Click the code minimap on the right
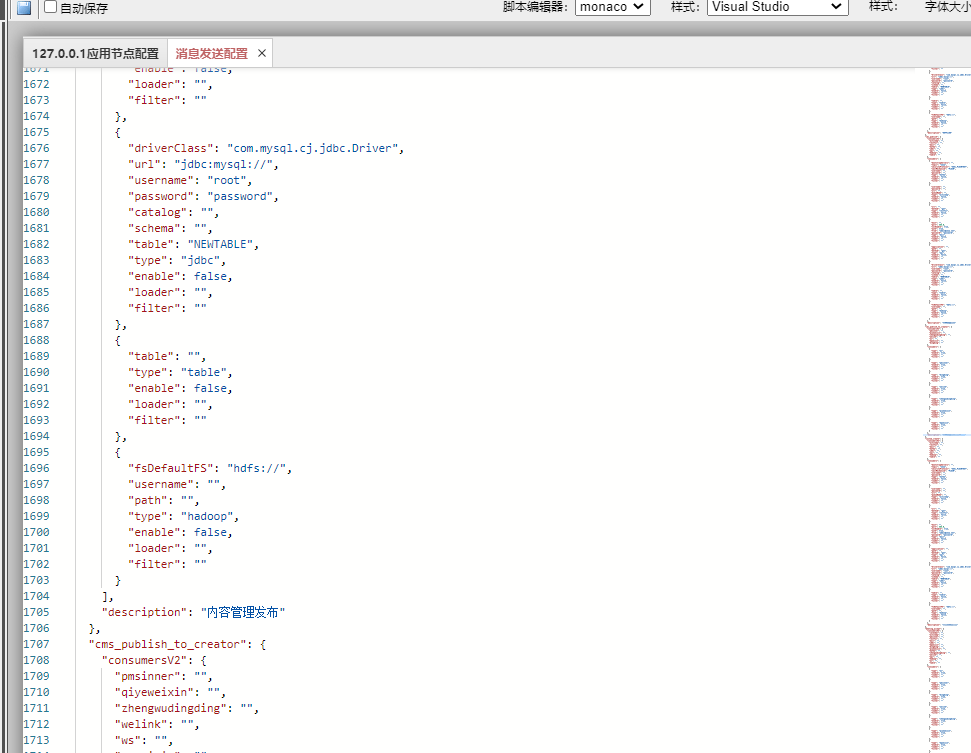Viewport: 971px width, 753px height. point(943,400)
